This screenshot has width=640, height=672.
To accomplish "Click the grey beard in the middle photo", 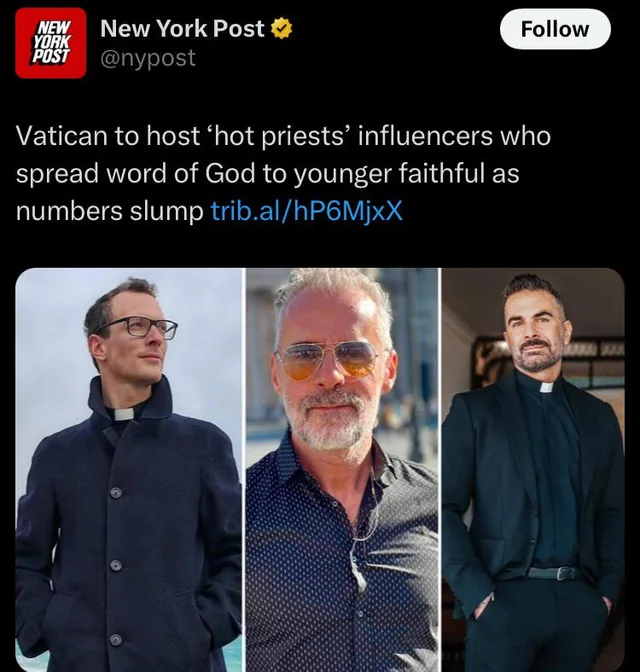I will pyautogui.click(x=328, y=422).
